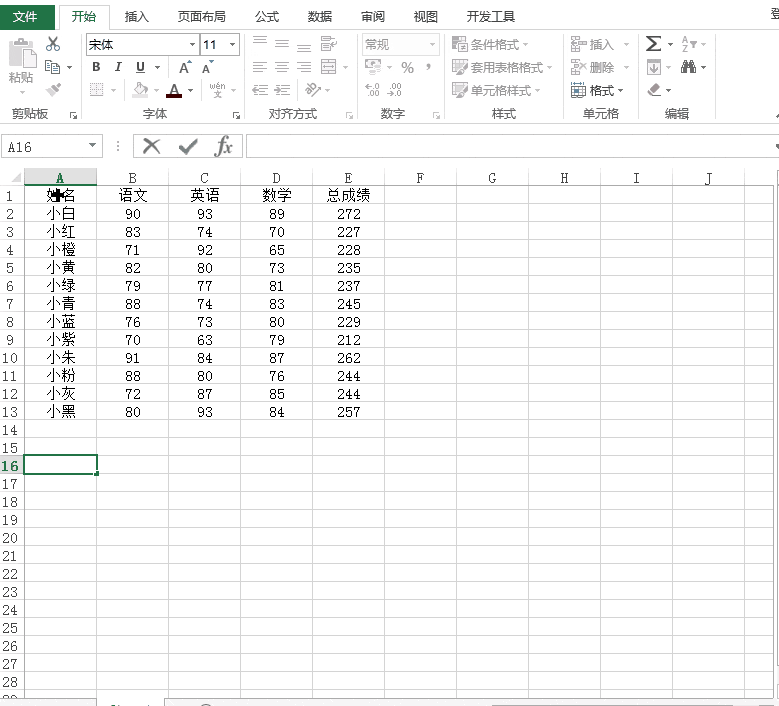Open Find & Select binoculars icon
Image resolution: width=779 pixels, height=706 pixels.
coord(688,67)
